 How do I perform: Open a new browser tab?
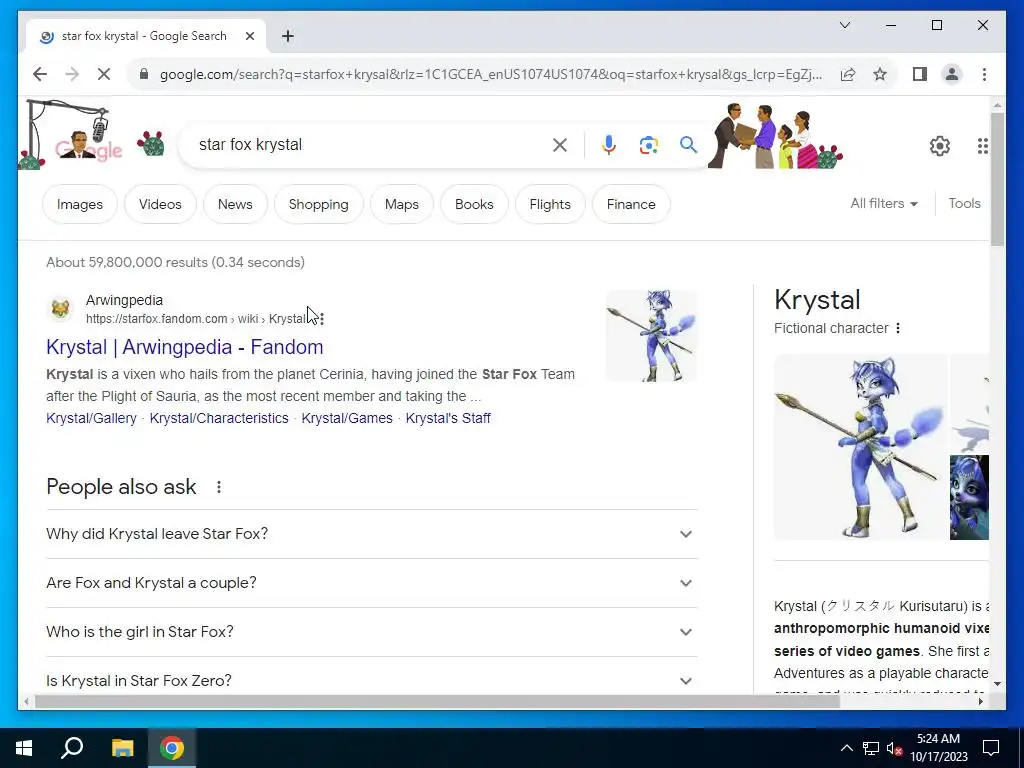[x=288, y=36]
